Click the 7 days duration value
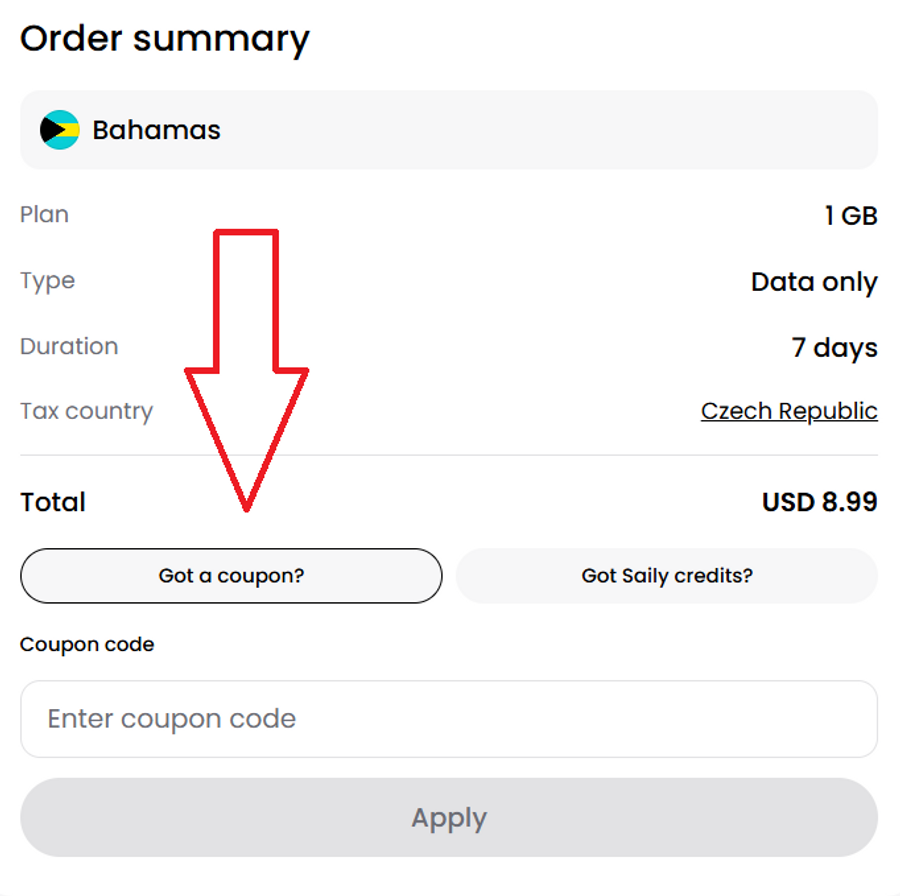The width and height of the screenshot is (900, 896). coord(834,348)
